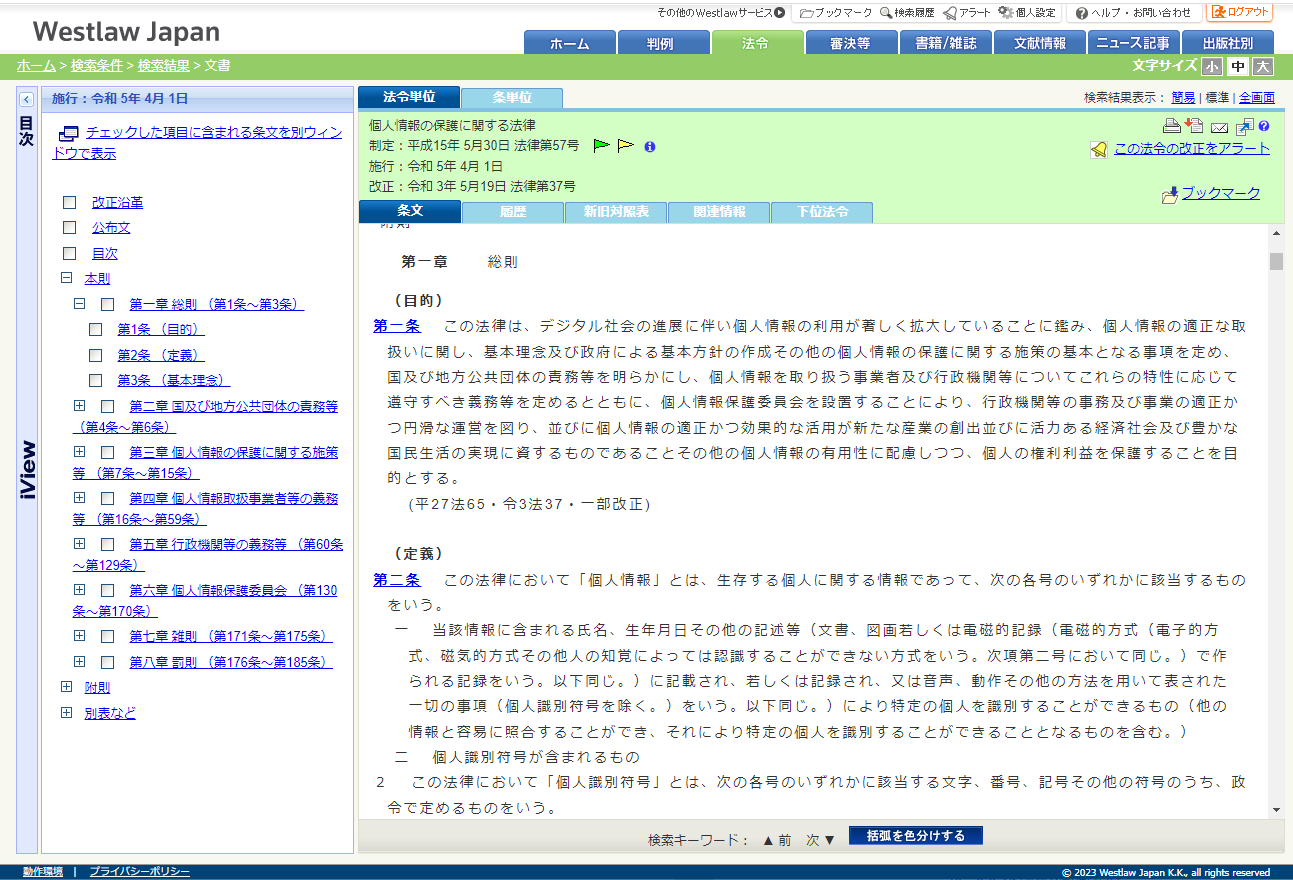
Task: Click the yellow flag icon
Action: [x=625, y=145]
